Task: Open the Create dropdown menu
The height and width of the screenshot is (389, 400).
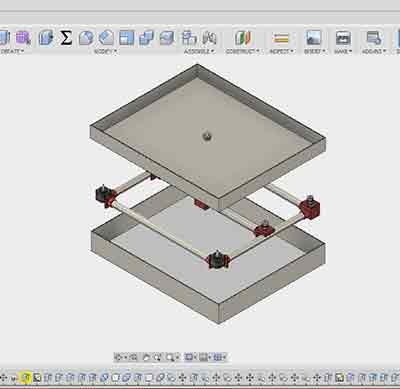Action: 12,52
